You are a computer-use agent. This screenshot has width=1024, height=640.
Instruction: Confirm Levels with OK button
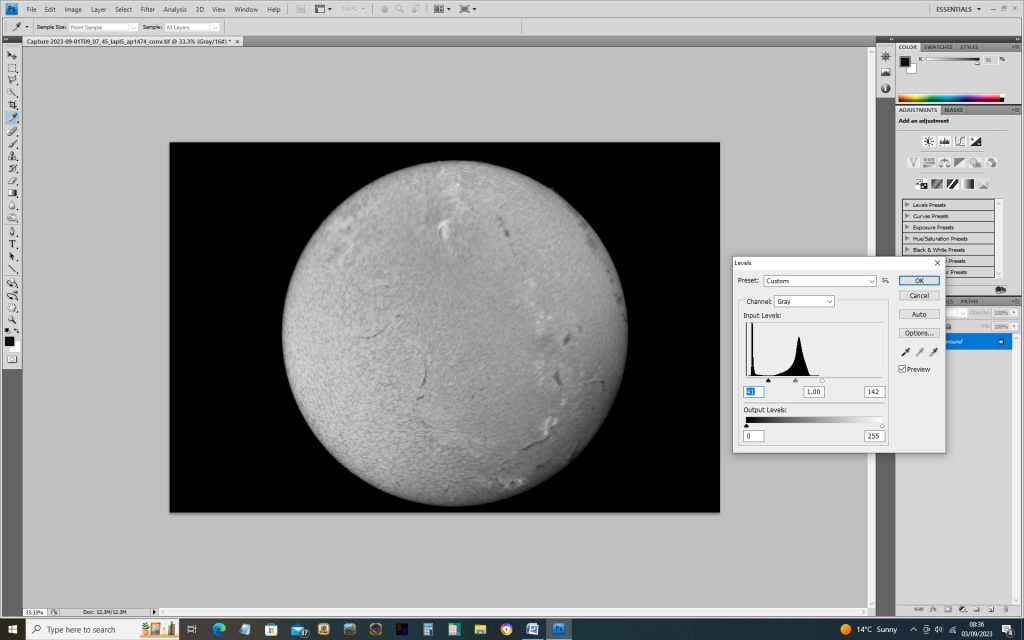(919, 281)
